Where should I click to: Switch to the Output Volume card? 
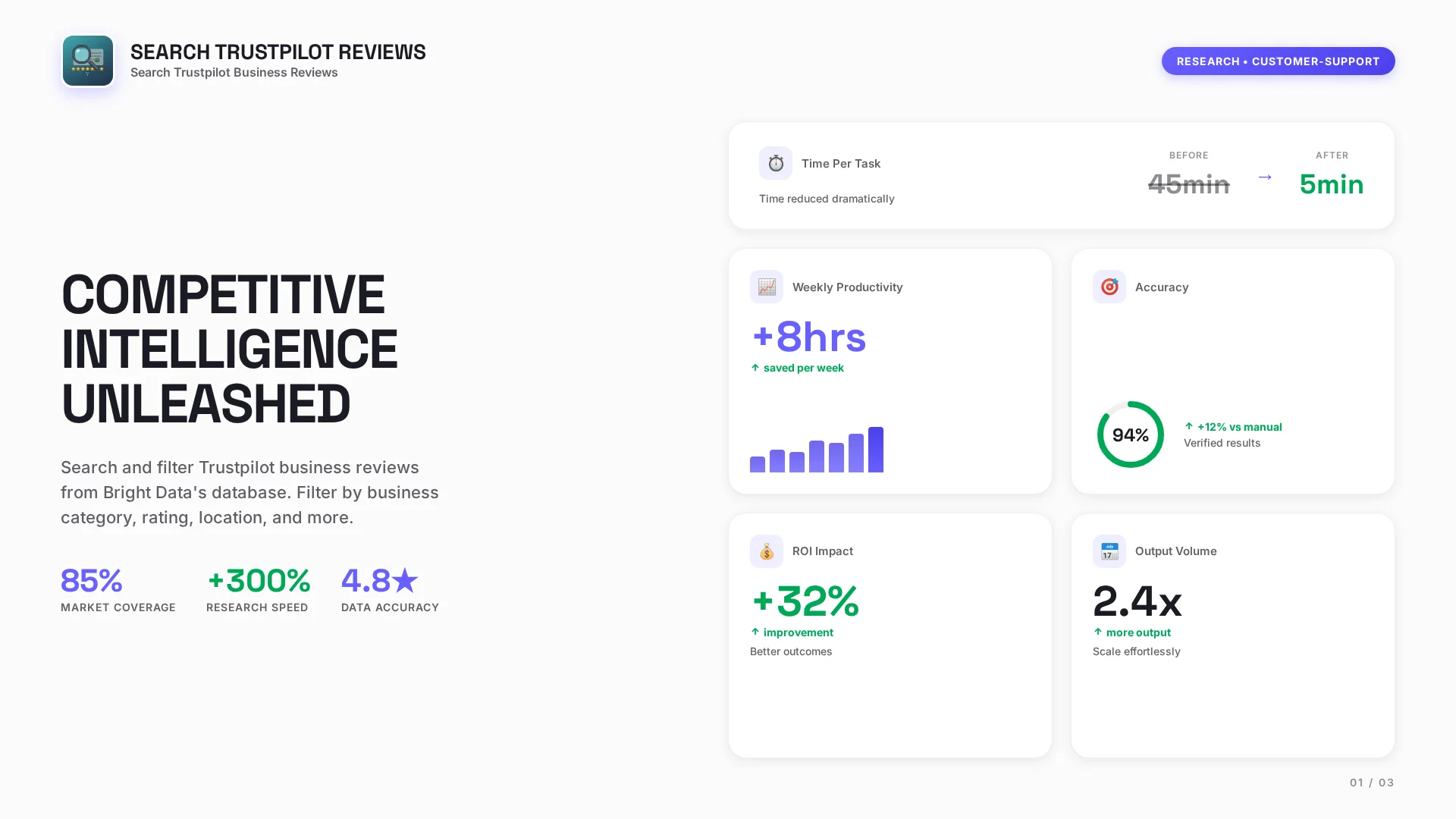(x=1232, y=635)
